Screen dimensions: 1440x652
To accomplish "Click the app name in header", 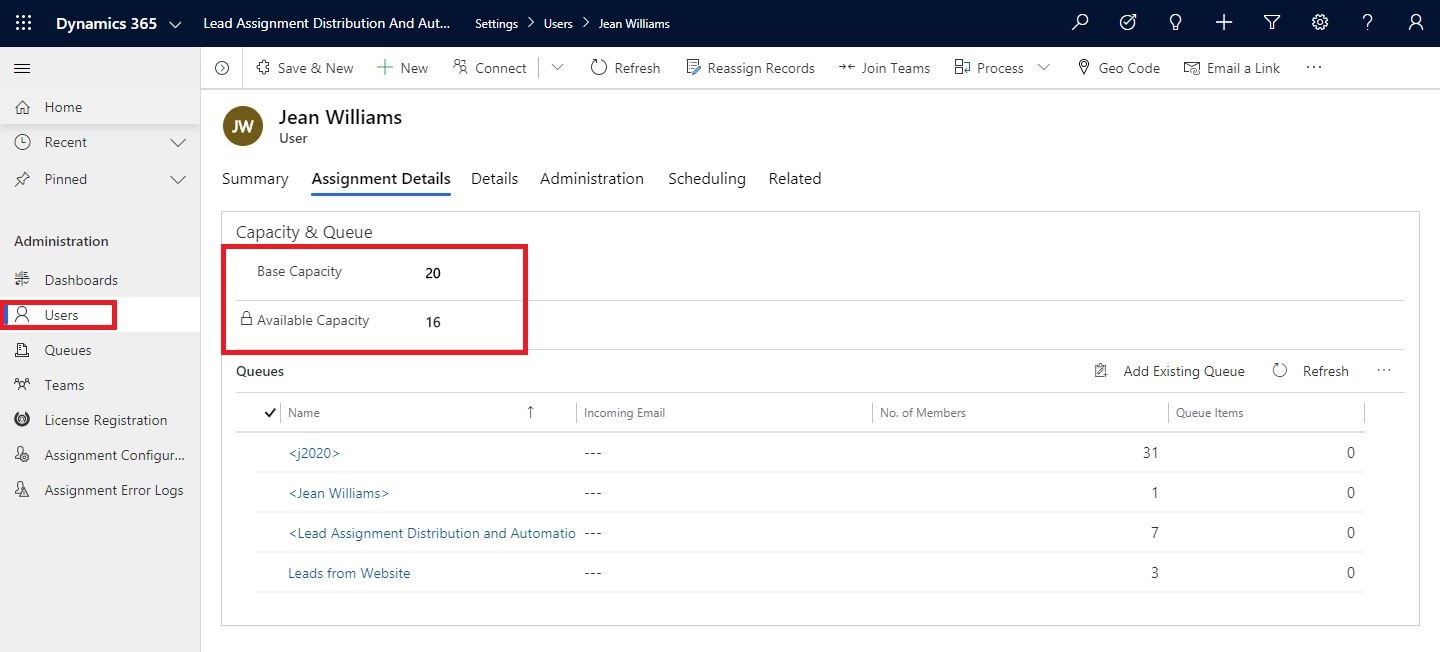I will (326, 24).
